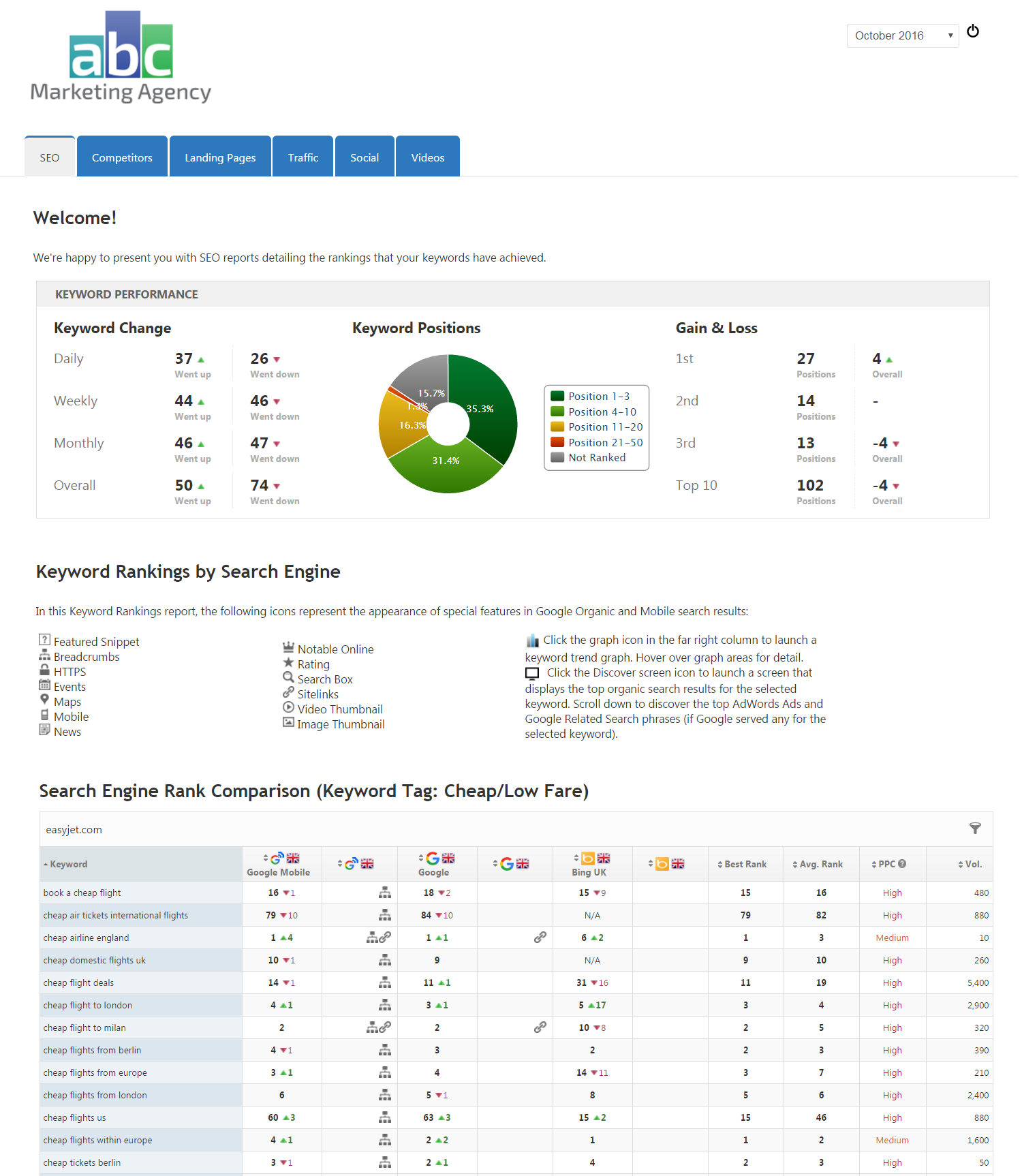This screenshot has width=1022, height=1176.
Task: Click the cheap flight deals keyword
Action: pyautogui.click(x=78, y=982)
